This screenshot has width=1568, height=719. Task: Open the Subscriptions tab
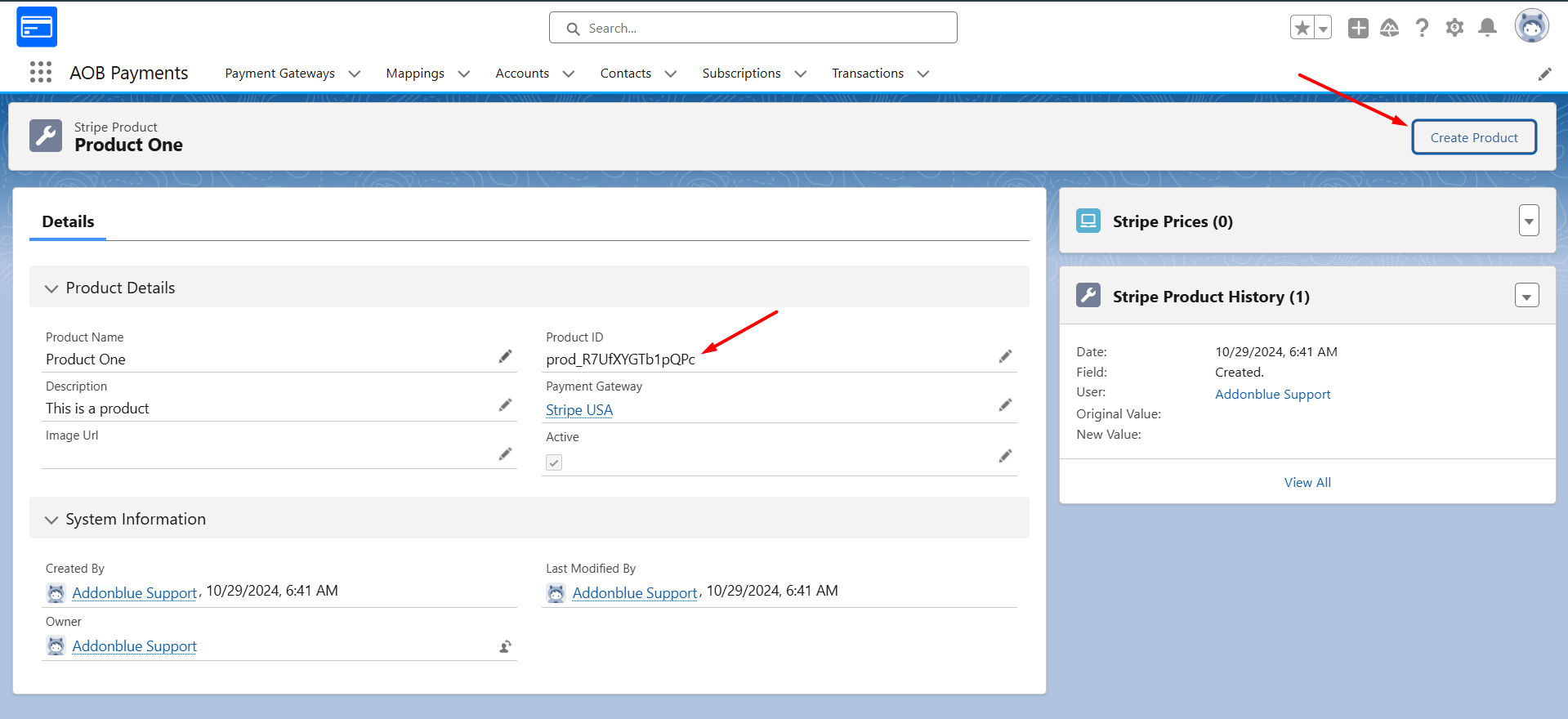click(x=741, y=74)
